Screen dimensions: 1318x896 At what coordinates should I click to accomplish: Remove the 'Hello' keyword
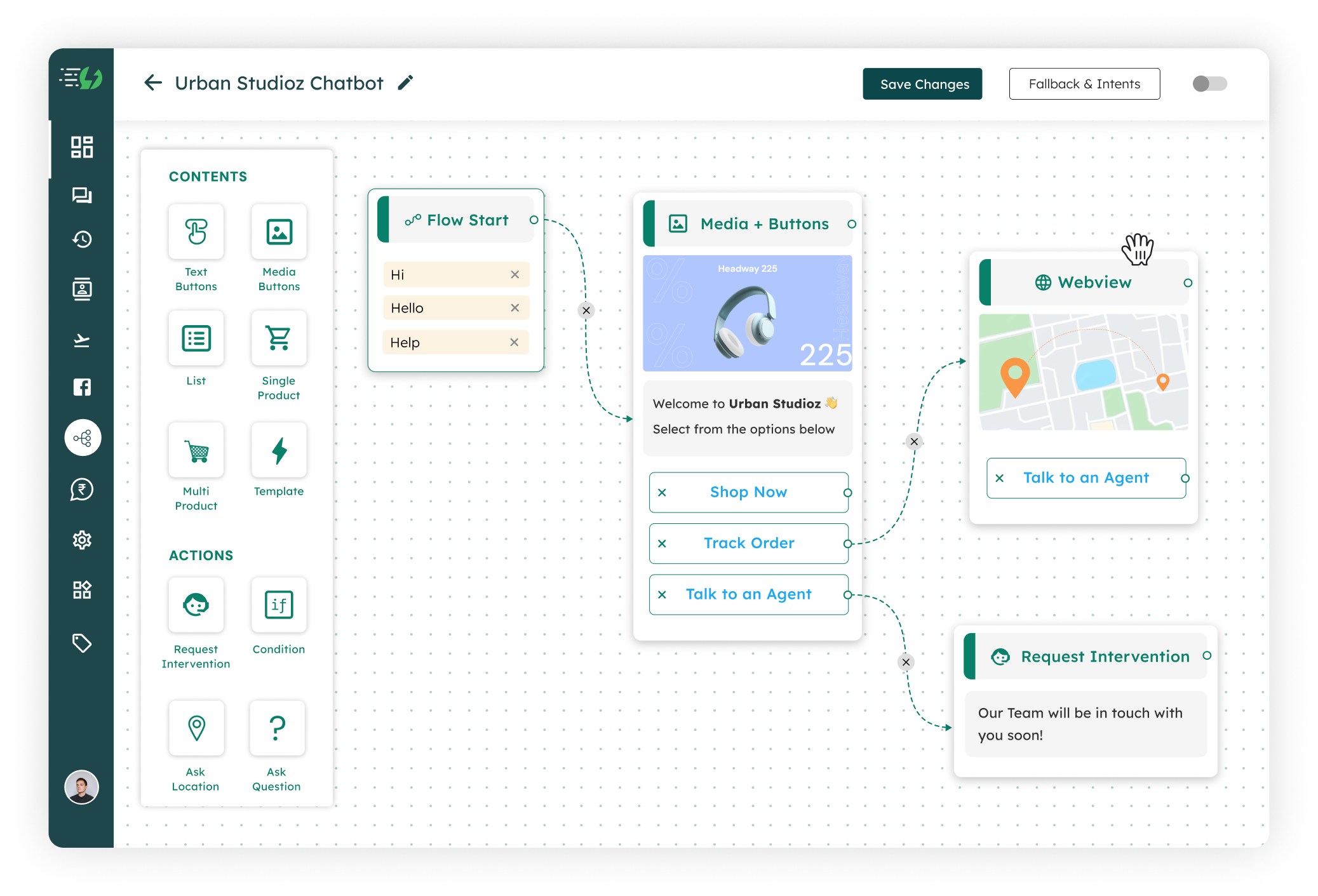point(515,308)
